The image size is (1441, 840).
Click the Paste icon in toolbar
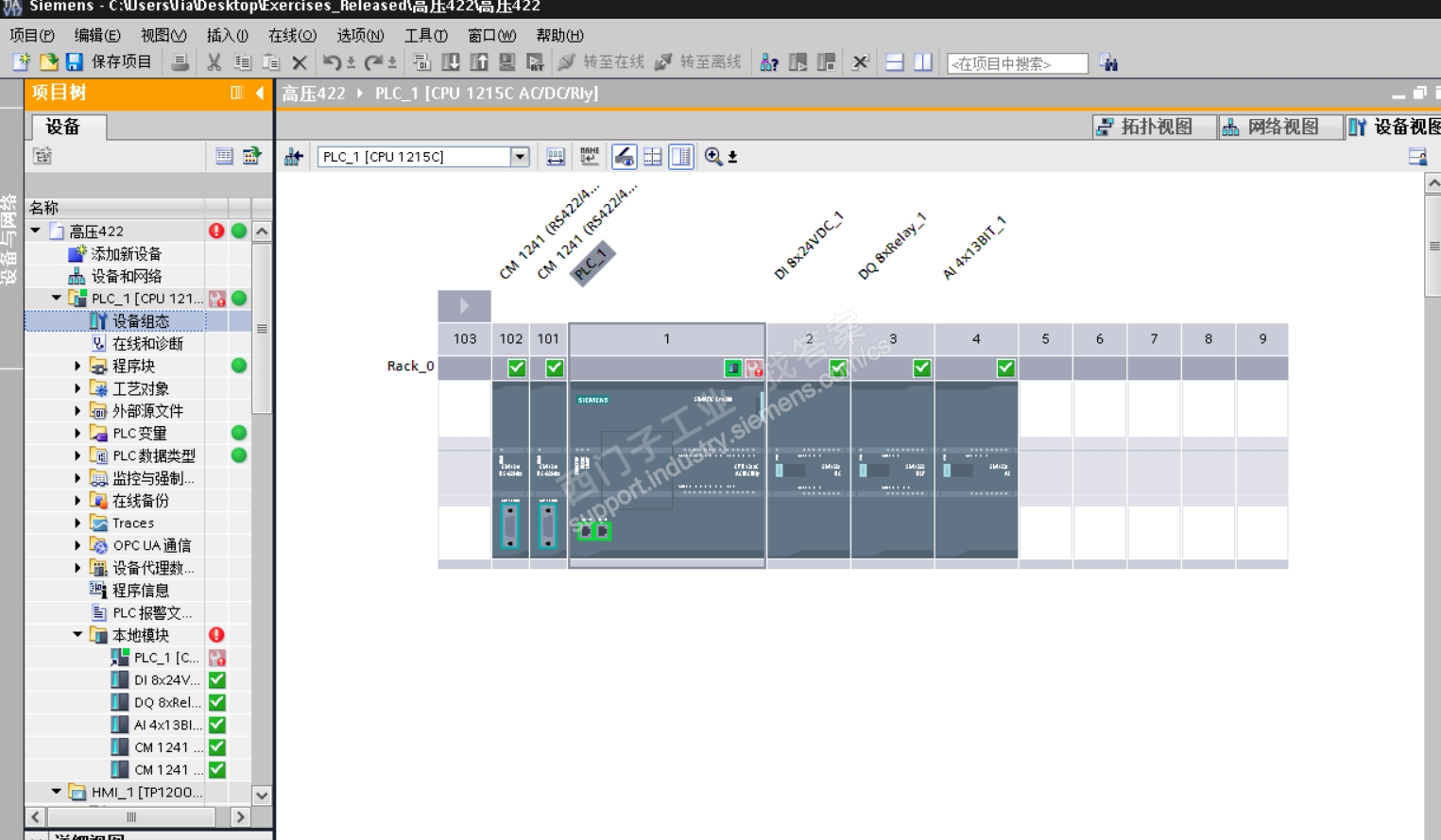coord(271,62)
